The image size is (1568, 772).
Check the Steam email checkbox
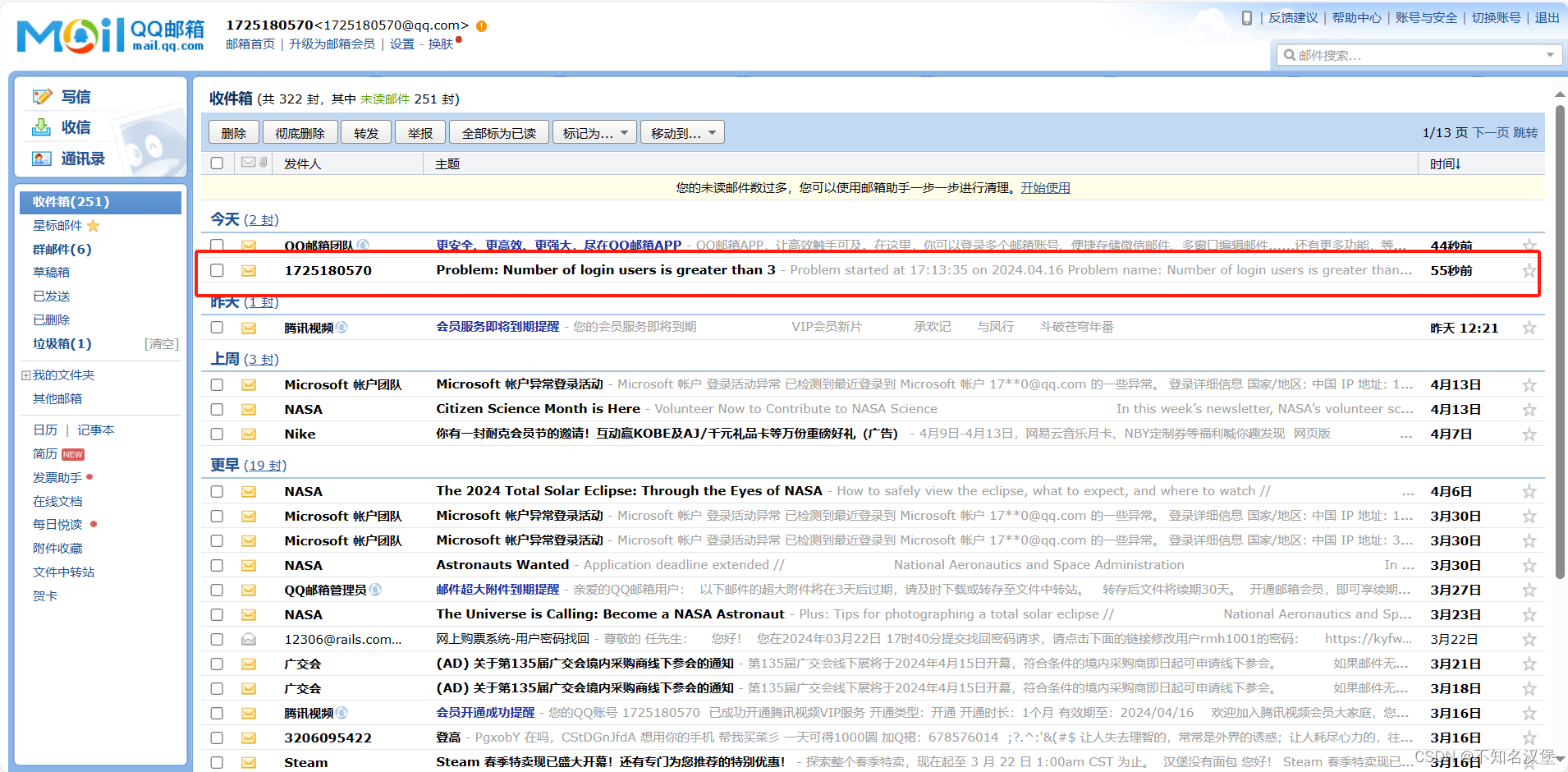pyautogui.click(x=217, y=762)
